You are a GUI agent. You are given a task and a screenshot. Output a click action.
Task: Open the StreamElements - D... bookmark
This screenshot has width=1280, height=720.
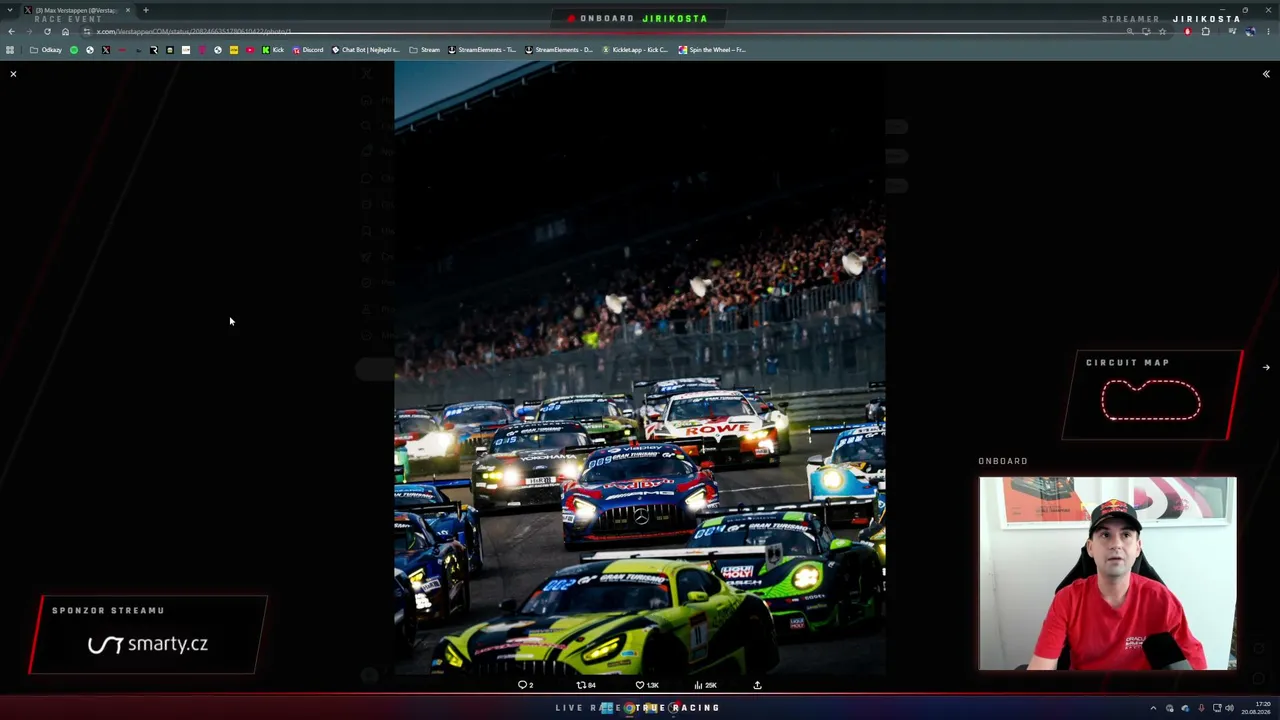pyautogui.click(x=559, y=50)
